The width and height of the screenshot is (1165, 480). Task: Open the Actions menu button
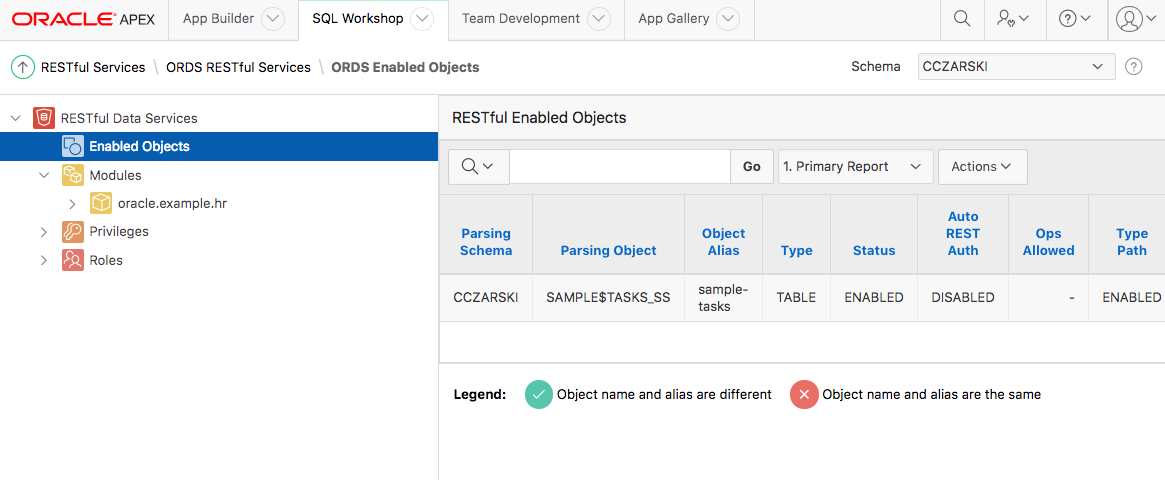pos(982,167)
